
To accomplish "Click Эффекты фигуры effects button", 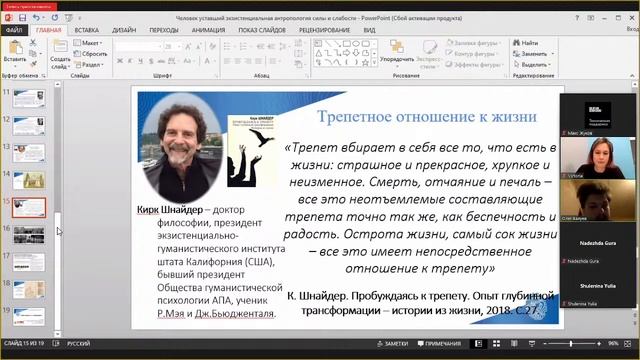I will tap(475, 64).
